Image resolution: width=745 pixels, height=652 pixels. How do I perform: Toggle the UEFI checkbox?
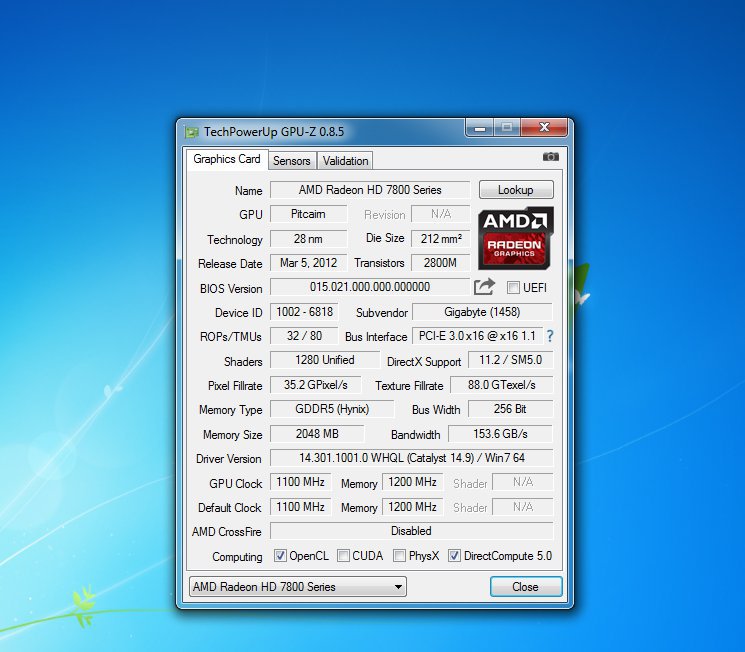tap(513, 288)
